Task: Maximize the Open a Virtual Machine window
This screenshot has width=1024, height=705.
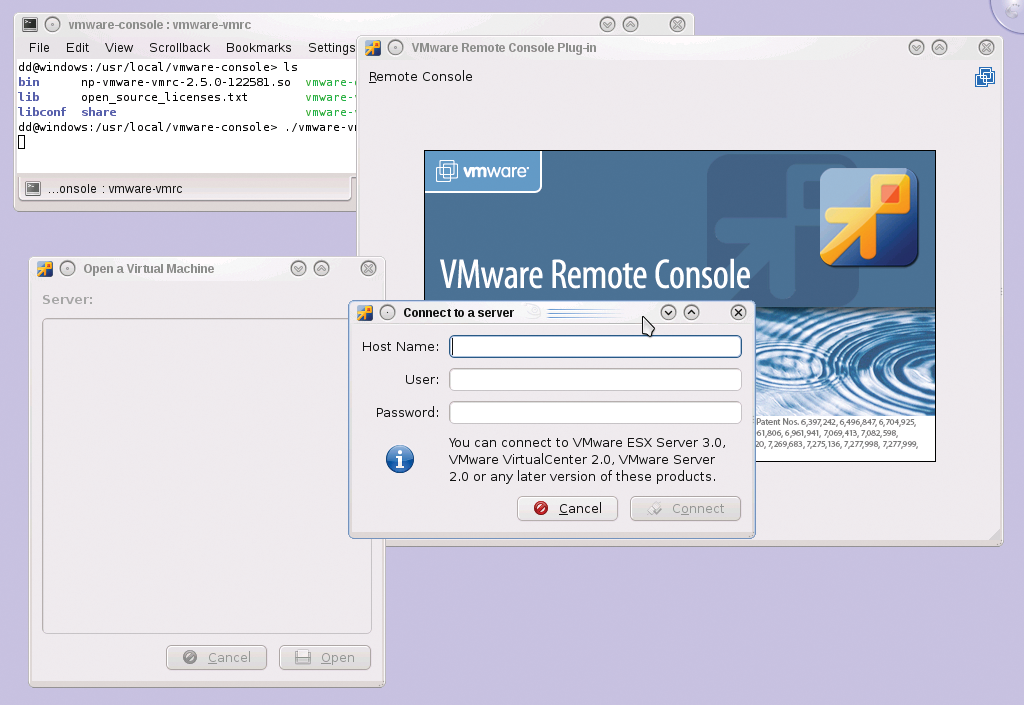Action: click(321, 268)
